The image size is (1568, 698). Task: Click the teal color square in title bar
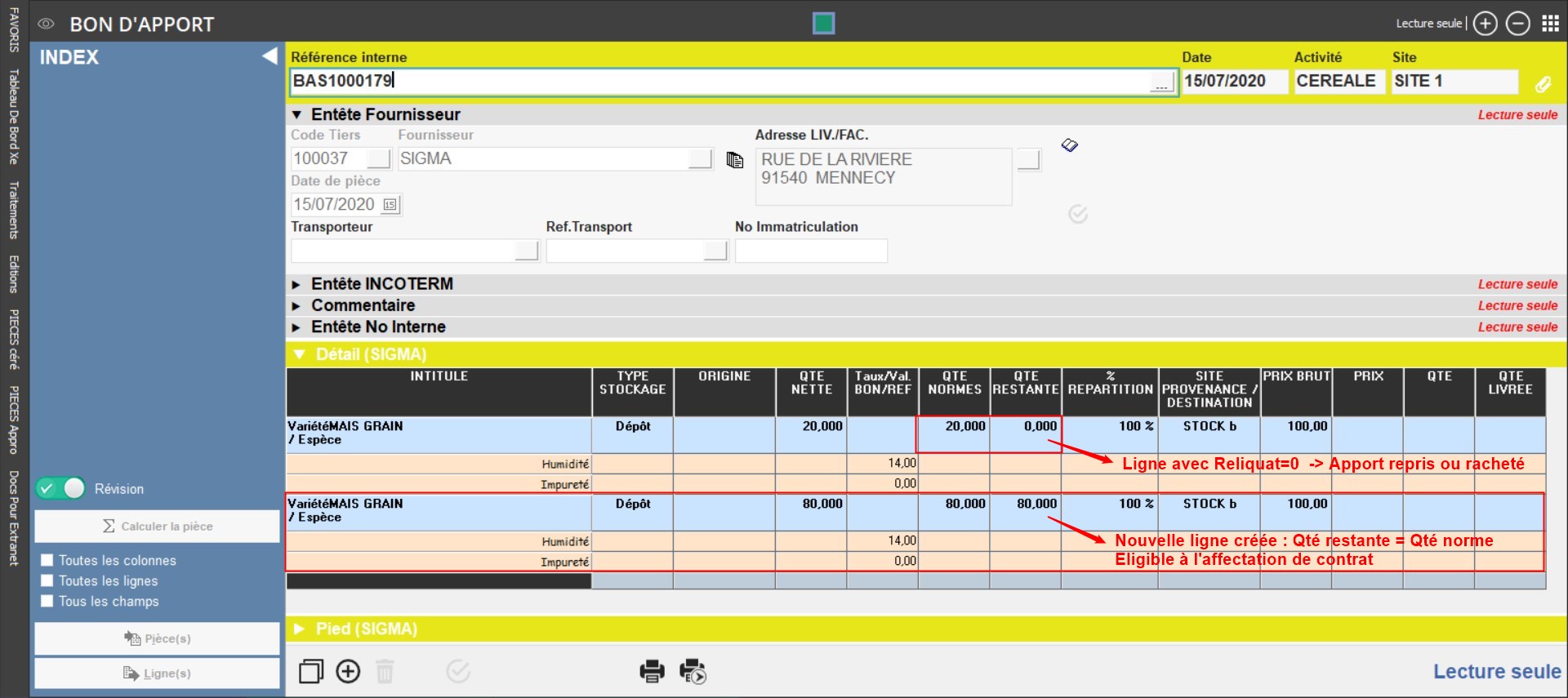(823, 24)
